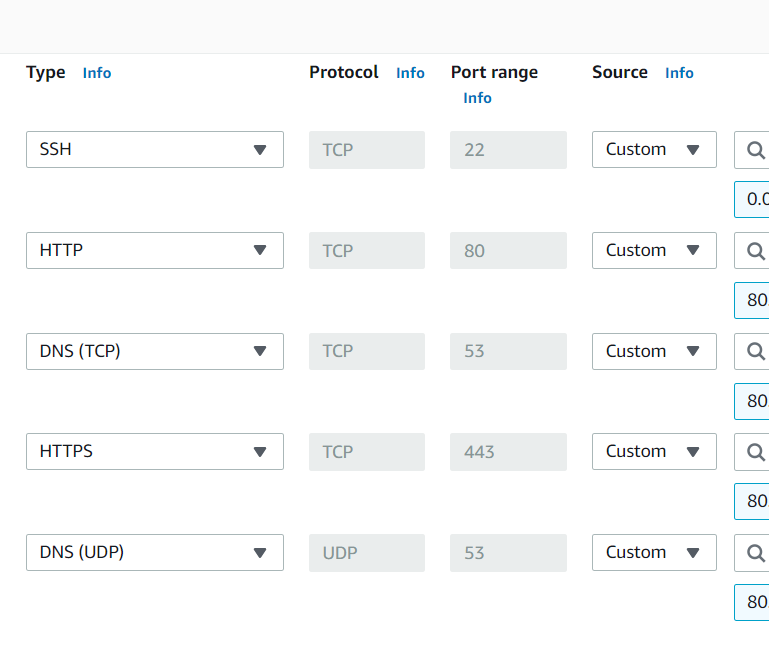This screenshot has width=769, height=647.
Task: Click the port range field showing 443
Action: [x=508, y=451]
